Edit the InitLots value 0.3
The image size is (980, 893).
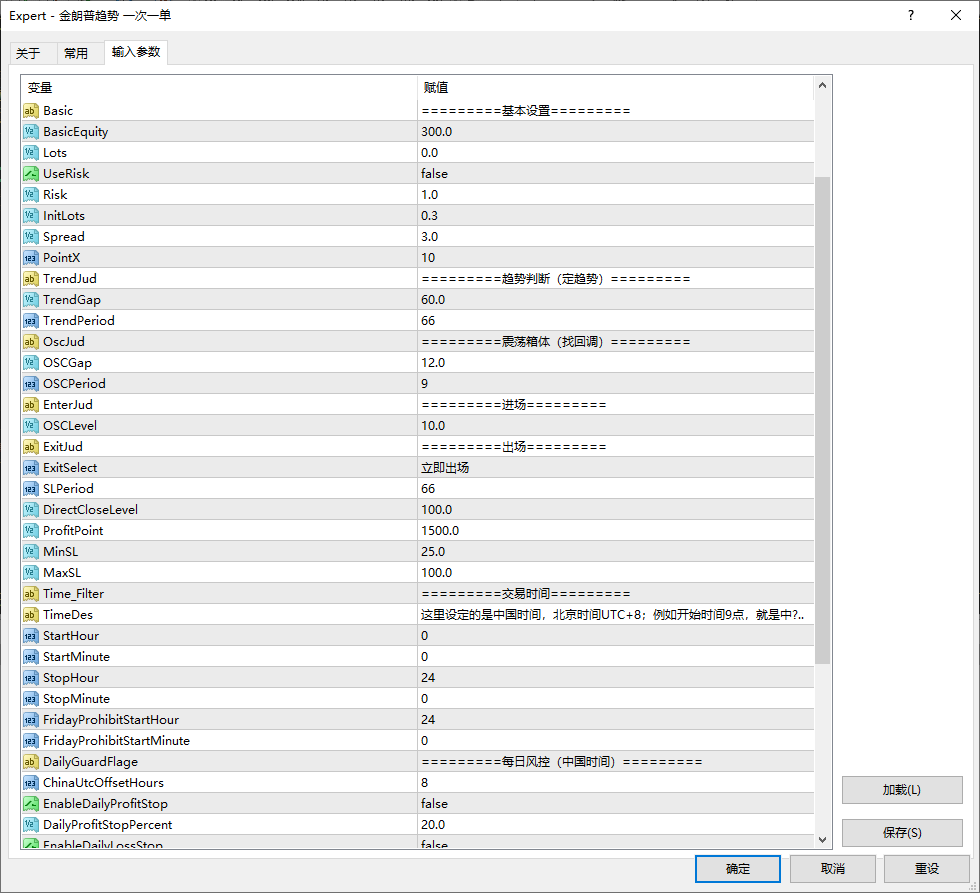point(616,216)
